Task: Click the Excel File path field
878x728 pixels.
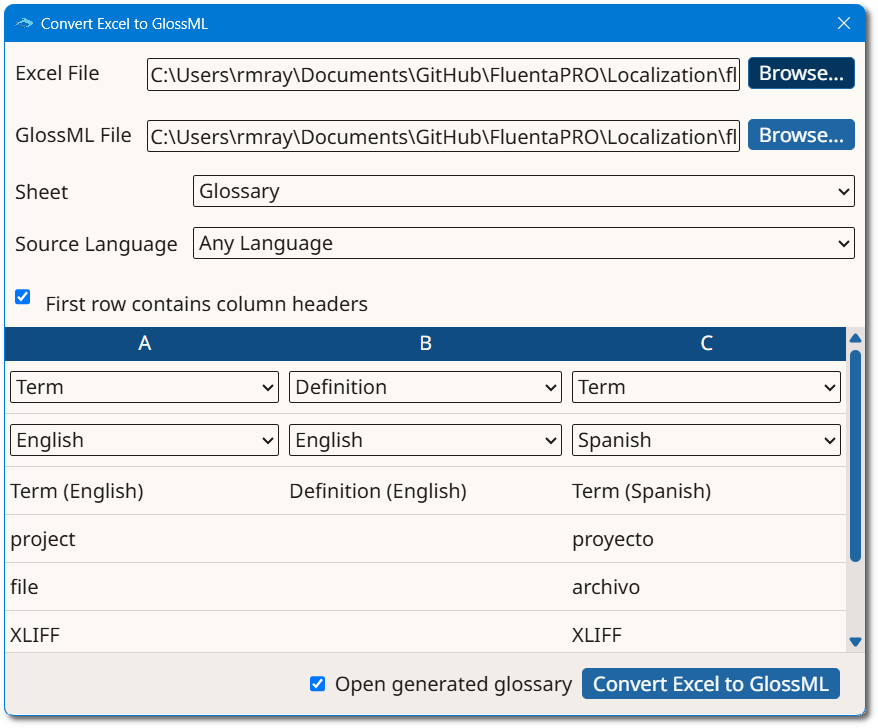Action: pos(443,74)
